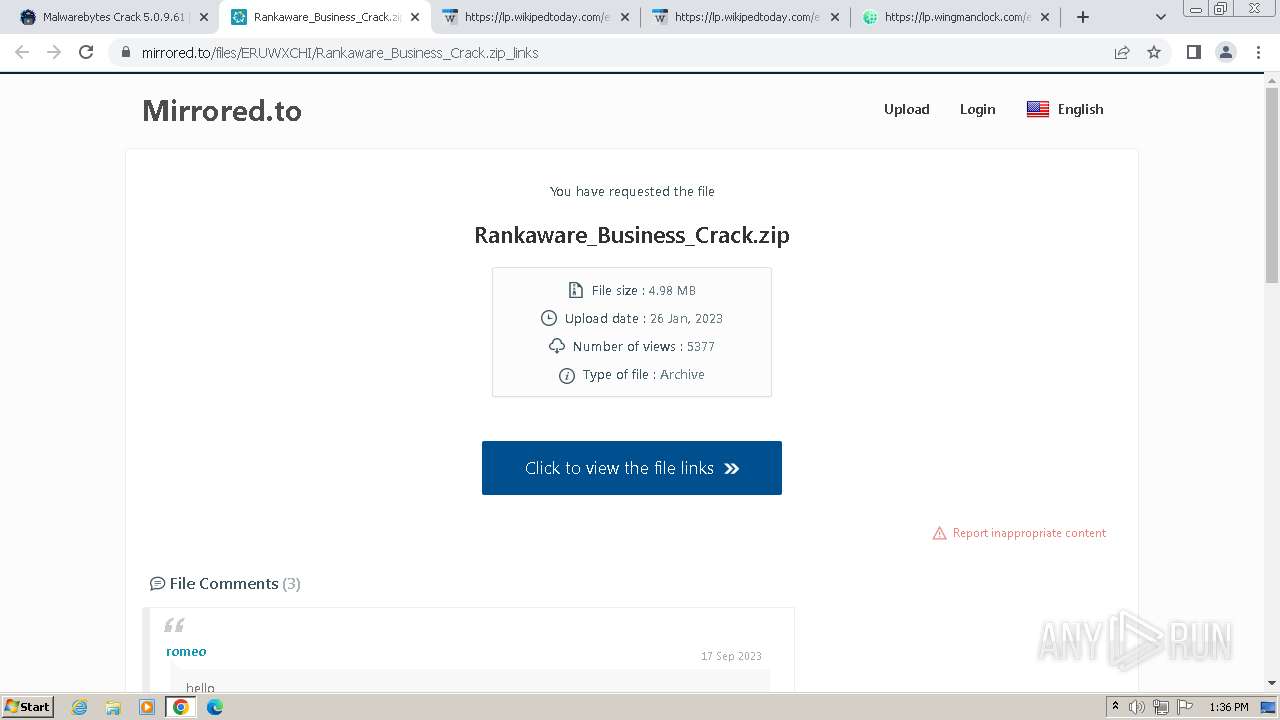1280x720 pixels.
Task: Close the Rankaware_Business_Crack.zip tab
Action: pyautogui.click(x=415, y=17)
